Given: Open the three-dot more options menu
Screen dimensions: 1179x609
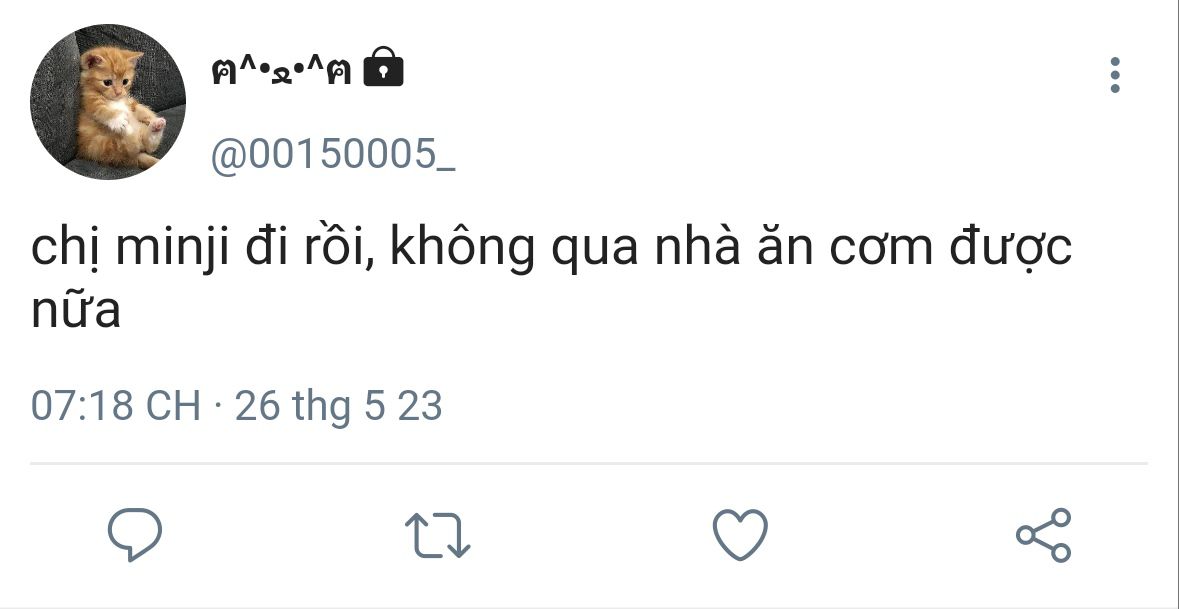Looking at the screenshot, I should [x=1115, y=75].
